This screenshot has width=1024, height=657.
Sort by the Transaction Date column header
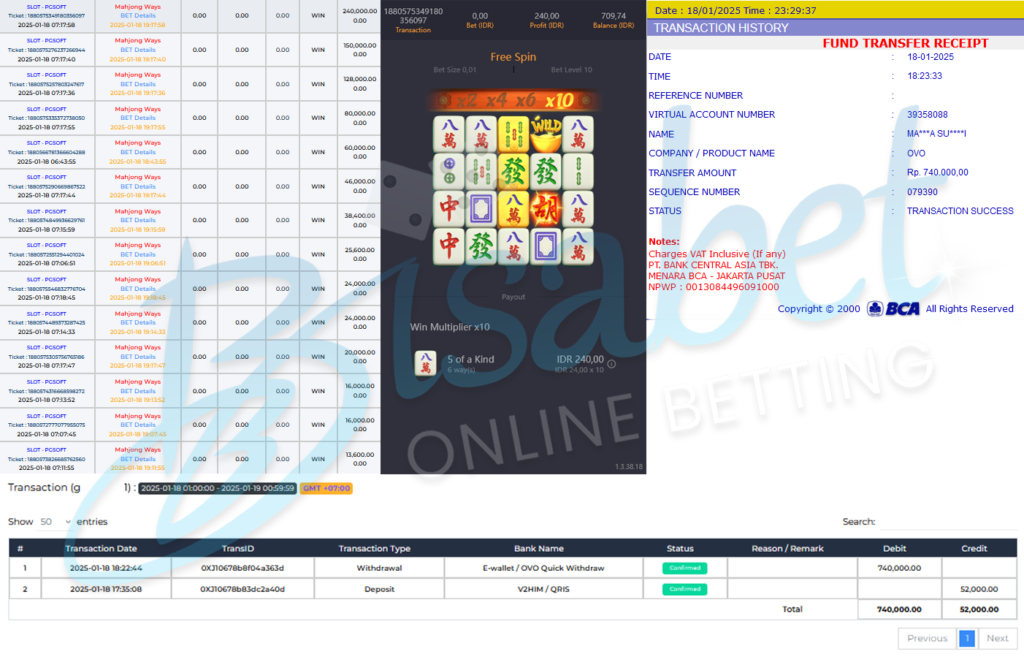(101, 548)
